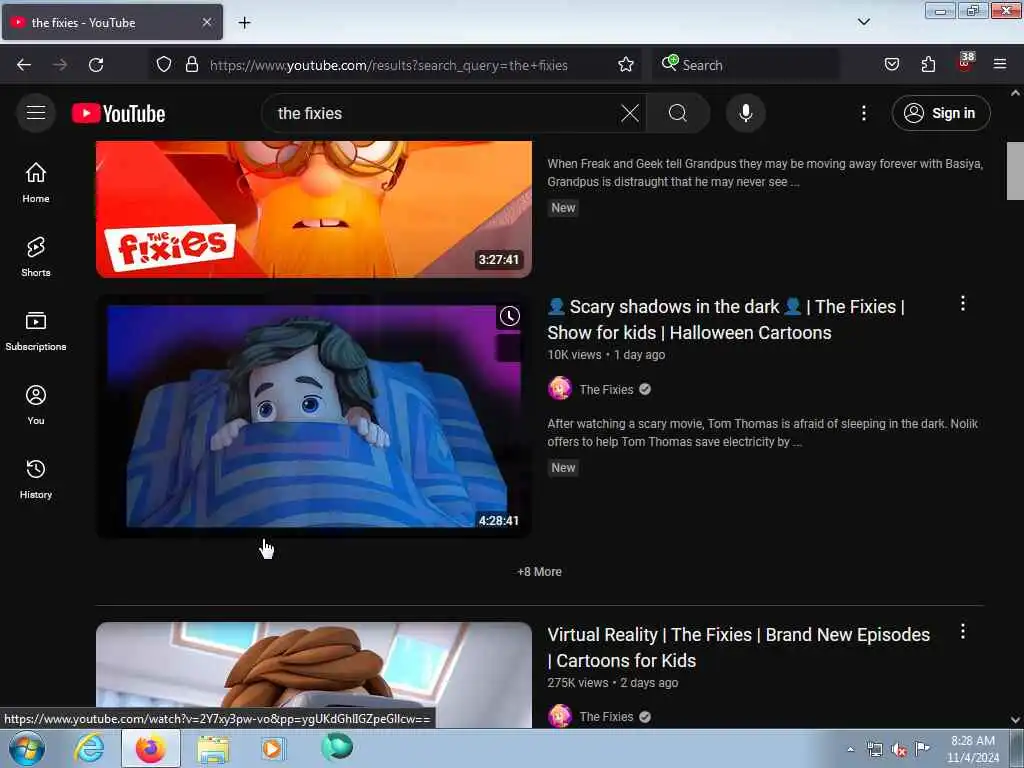Click the muted volume tray icon
This screenshot has width=1024, height=768.
point(899,750)
